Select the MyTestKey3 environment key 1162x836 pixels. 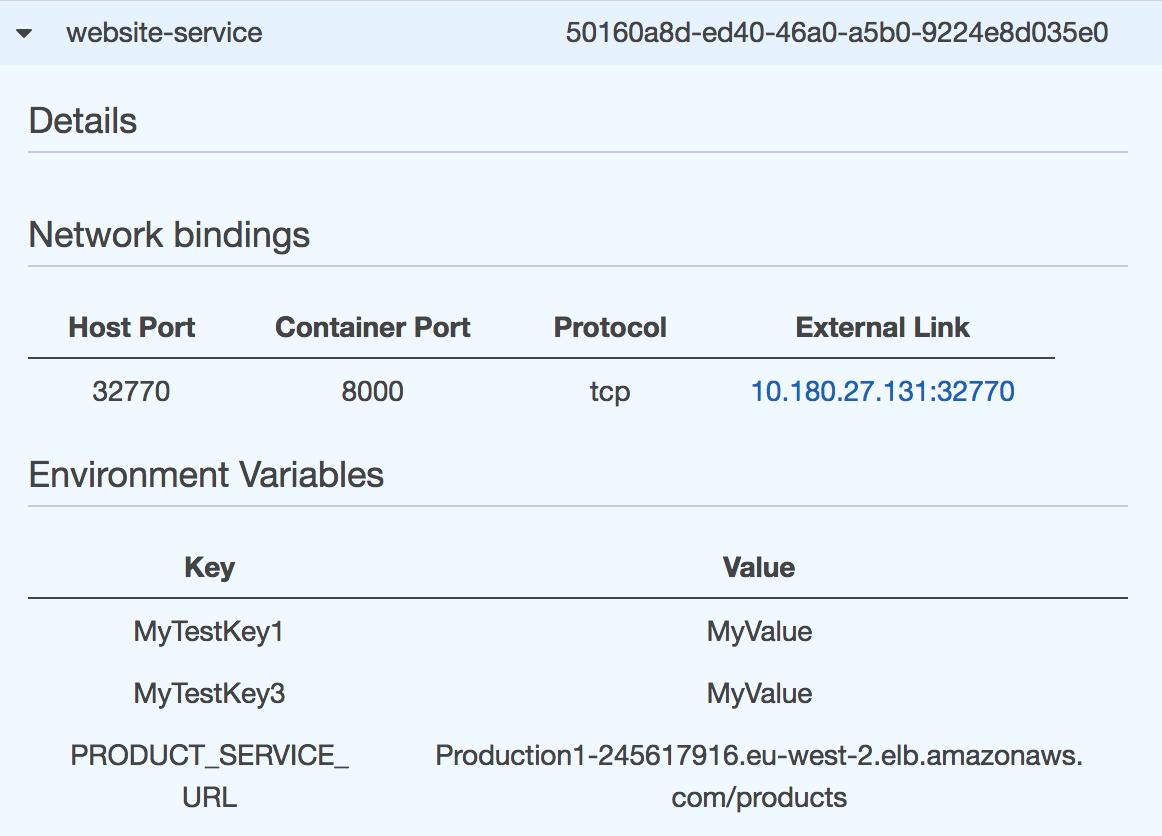click(x=209, y=694)
